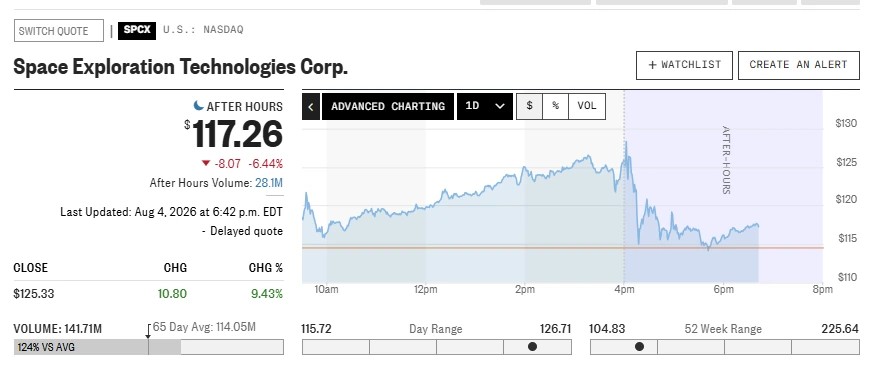Click the volume versus average bar
The image size is (879, 368).
[x=149, y=347]
